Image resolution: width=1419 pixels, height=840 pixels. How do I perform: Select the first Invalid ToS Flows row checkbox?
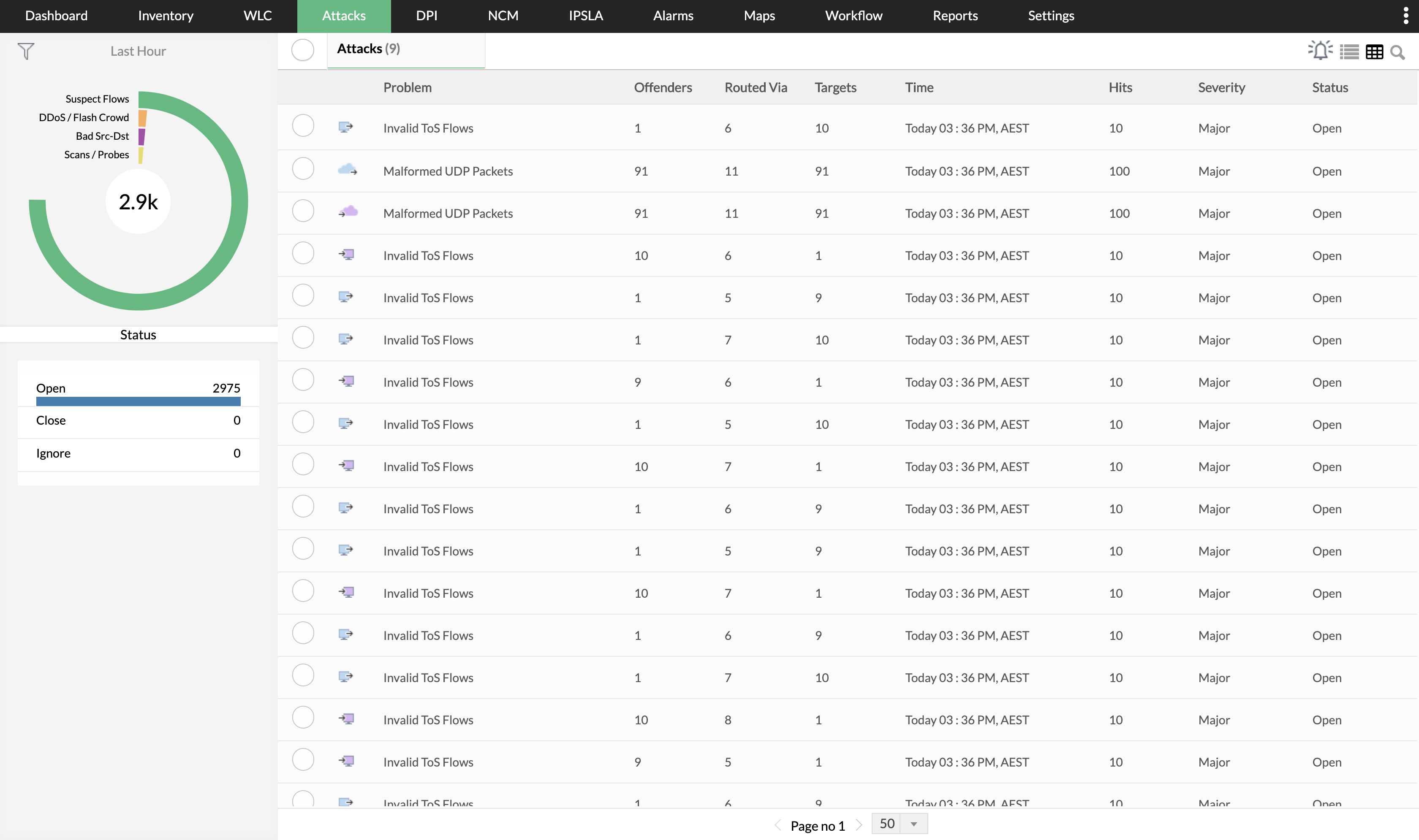(x=303, y=126)
